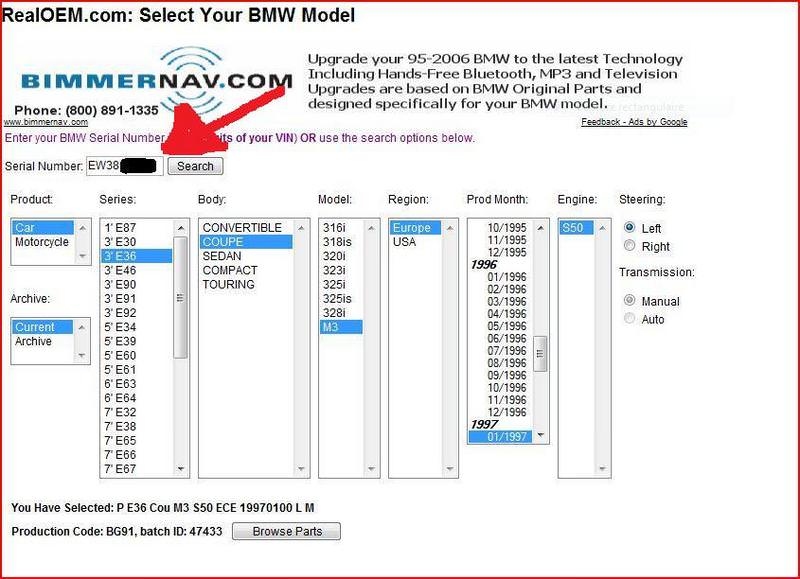Choose Manual transmission radio button
The image size is (800, 579).
(x=630, y=300)
